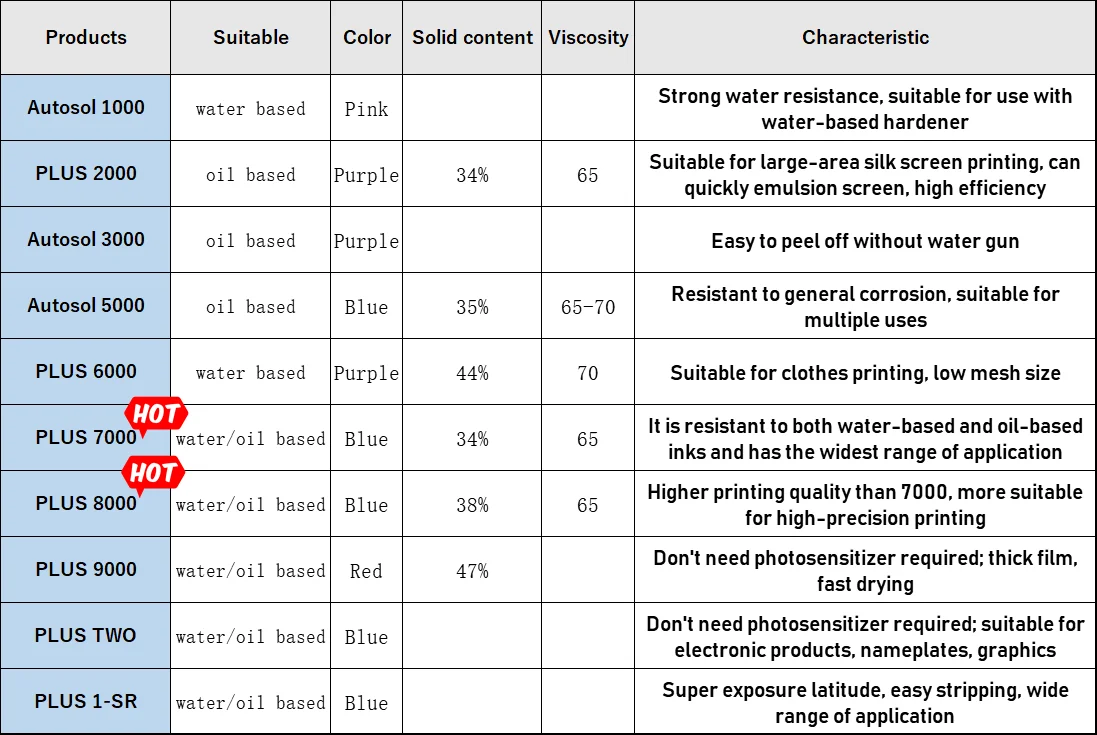Select the PLUS 9000 product cell

(x=86, y=570)
